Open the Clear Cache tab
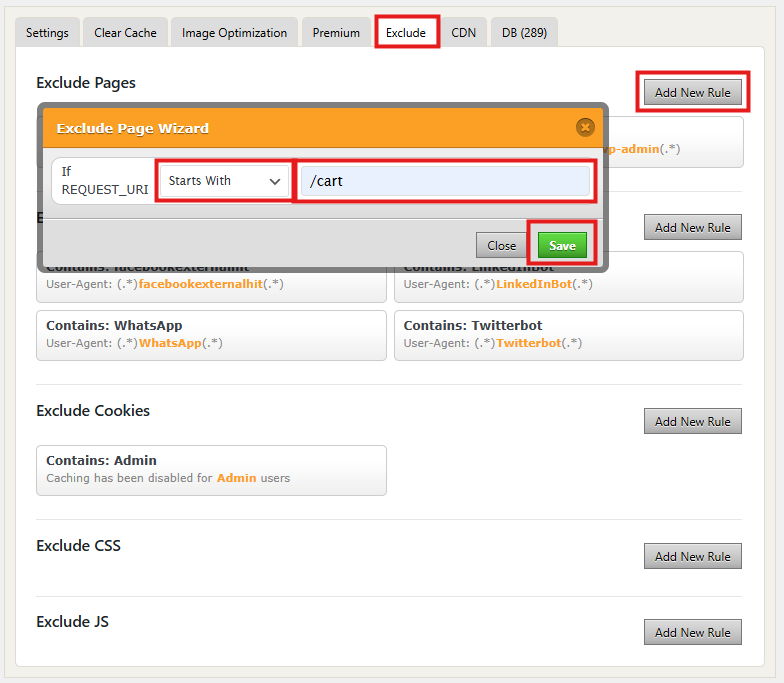This screenshot has height=683, width=784. tap(126, 32)
